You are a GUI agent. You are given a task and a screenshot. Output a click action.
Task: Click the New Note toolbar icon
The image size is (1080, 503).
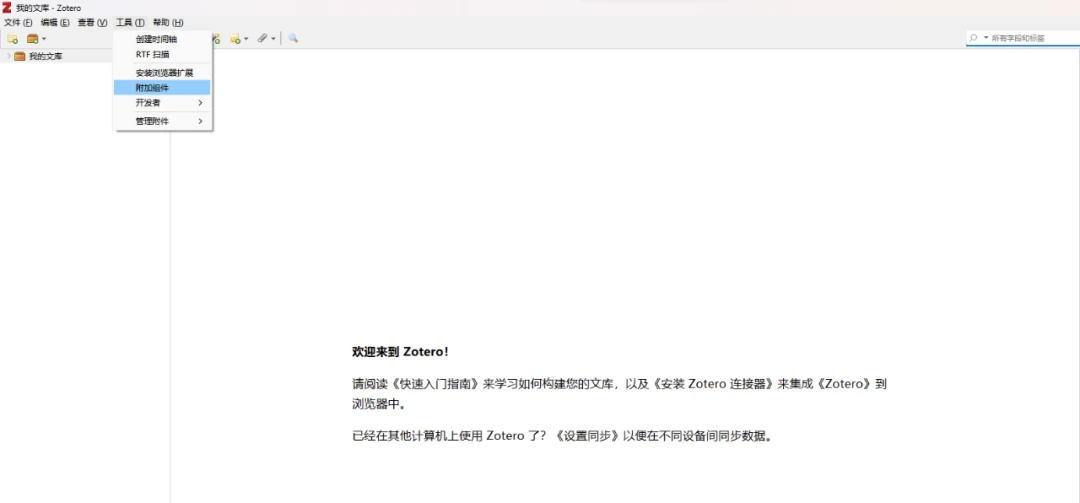(x=235, y=39)
